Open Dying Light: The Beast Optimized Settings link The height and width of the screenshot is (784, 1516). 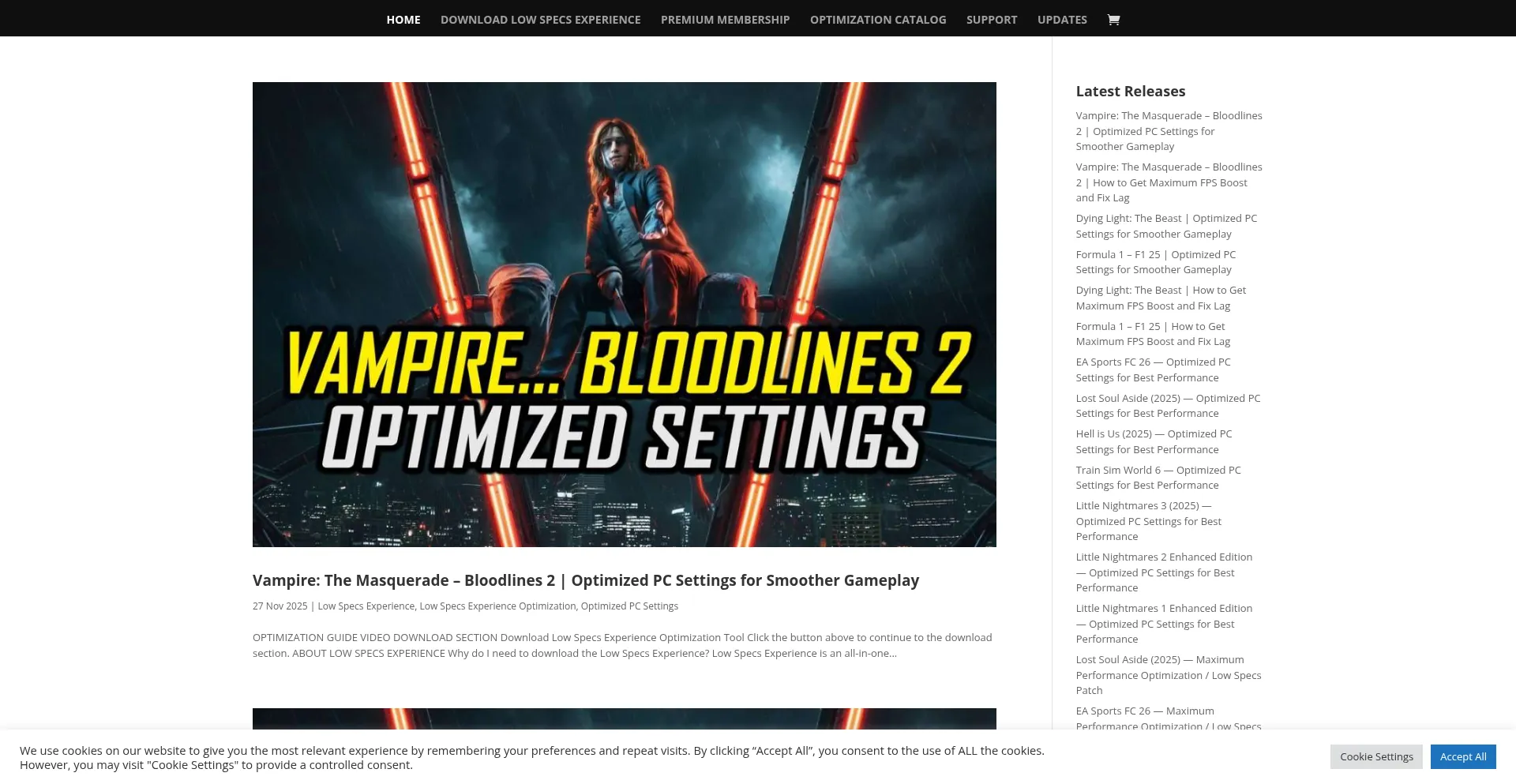point(1166,226)
